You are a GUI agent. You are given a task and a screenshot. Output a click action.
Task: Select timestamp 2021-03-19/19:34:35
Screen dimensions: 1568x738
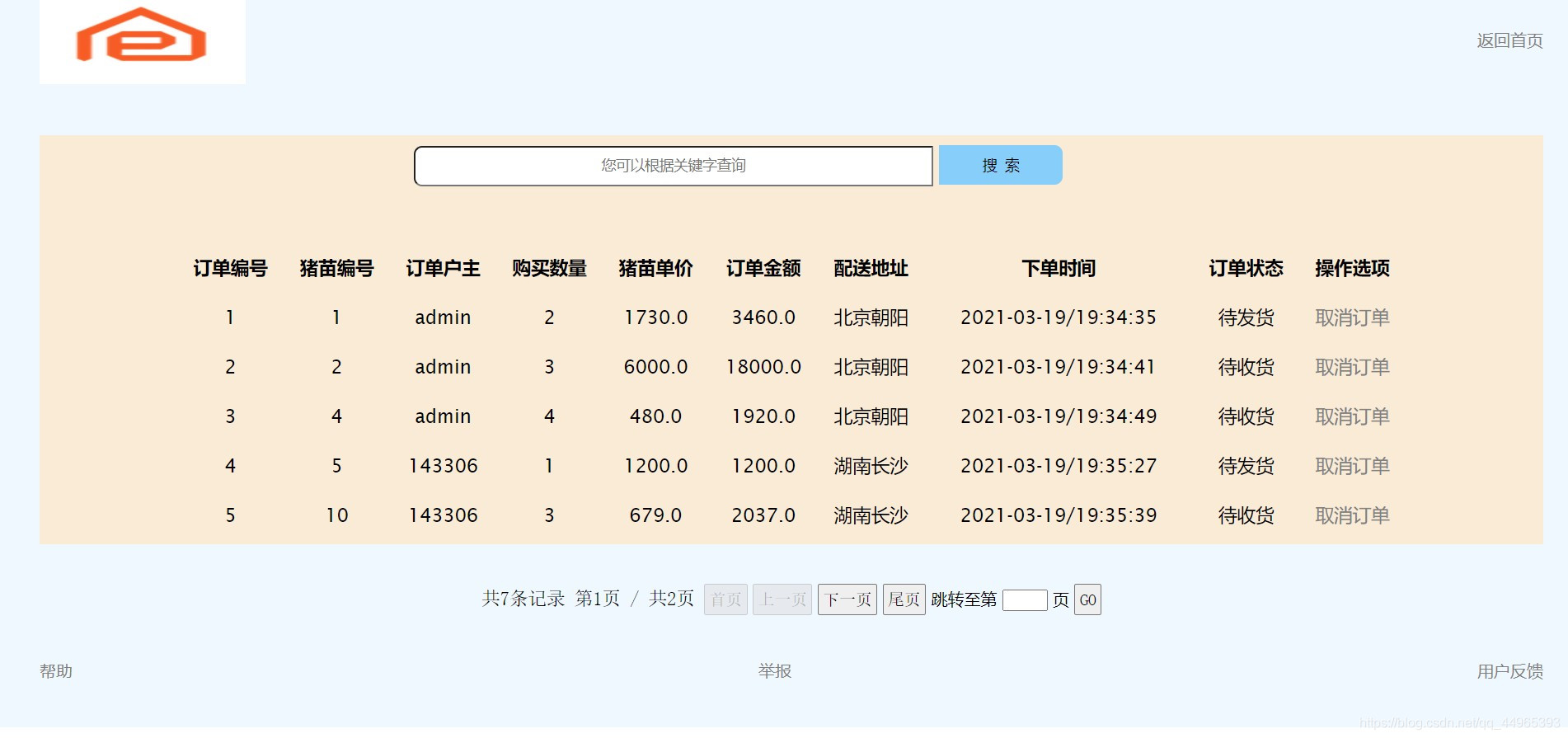click(x=1059, y=317)
